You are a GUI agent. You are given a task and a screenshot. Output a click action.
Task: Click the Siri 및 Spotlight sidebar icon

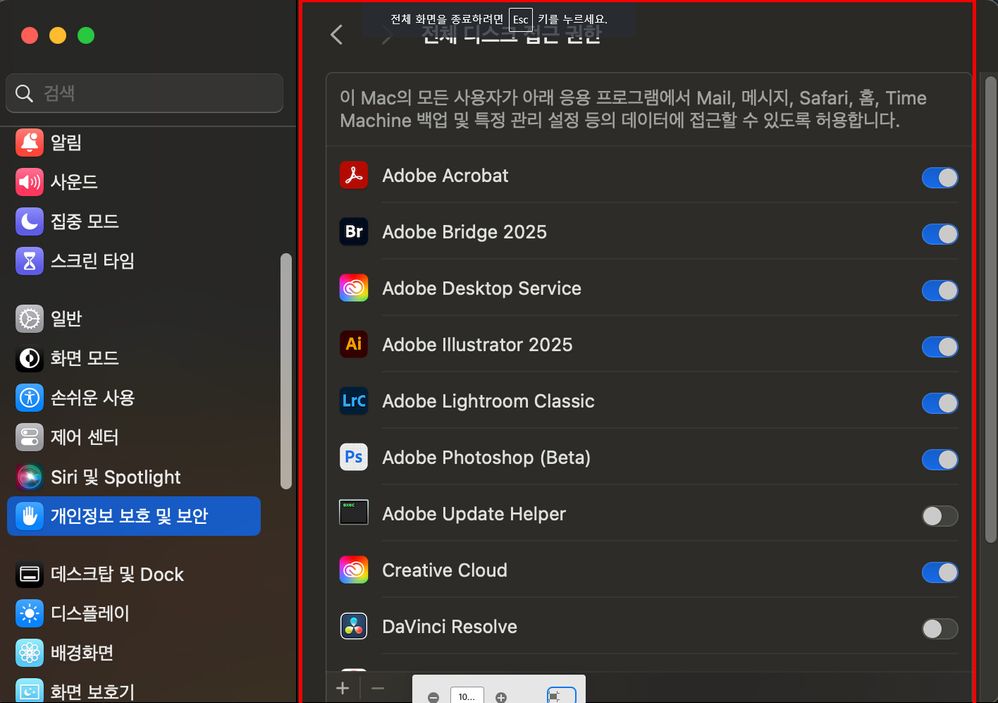28,477
